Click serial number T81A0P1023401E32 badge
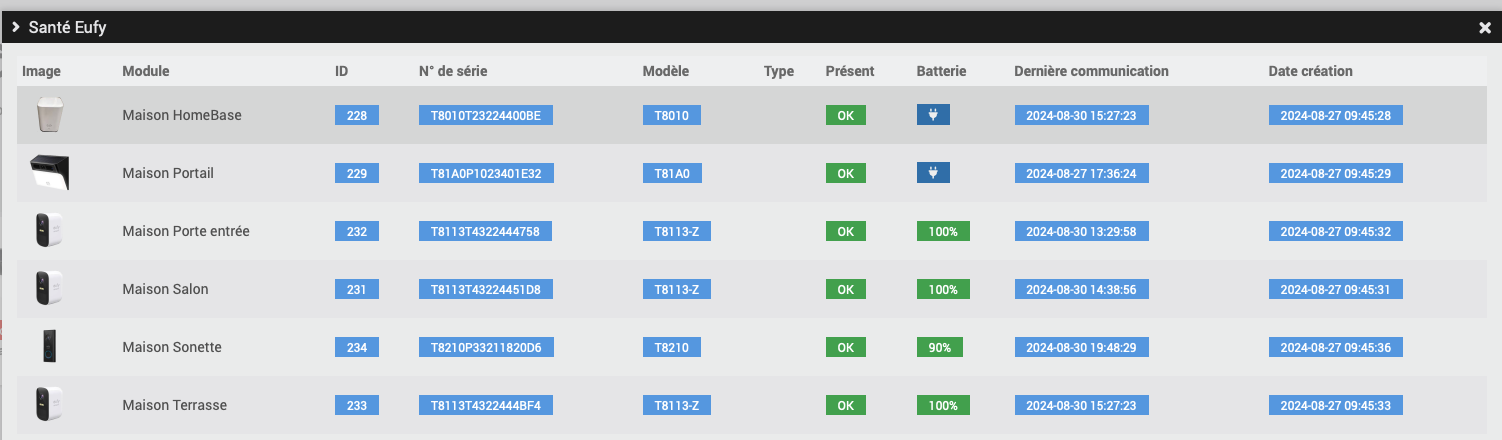The image size is (1502, 440). 486,173
